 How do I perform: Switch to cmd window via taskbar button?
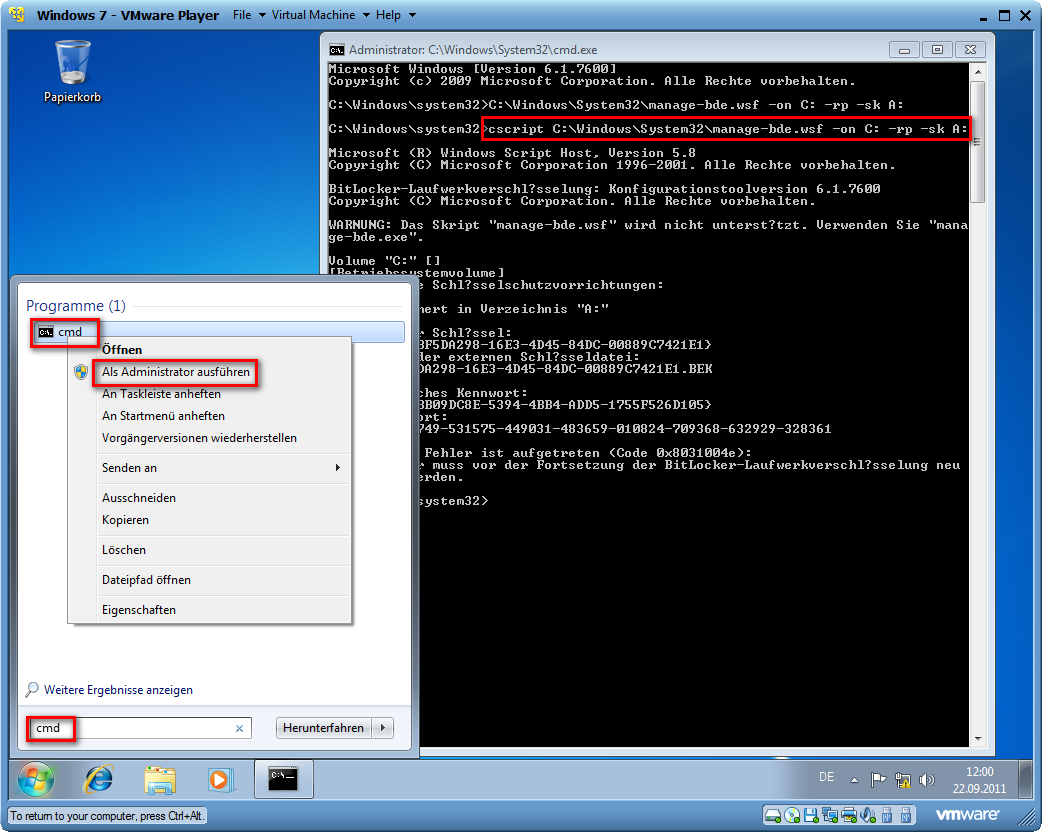[x=283, y=778]
